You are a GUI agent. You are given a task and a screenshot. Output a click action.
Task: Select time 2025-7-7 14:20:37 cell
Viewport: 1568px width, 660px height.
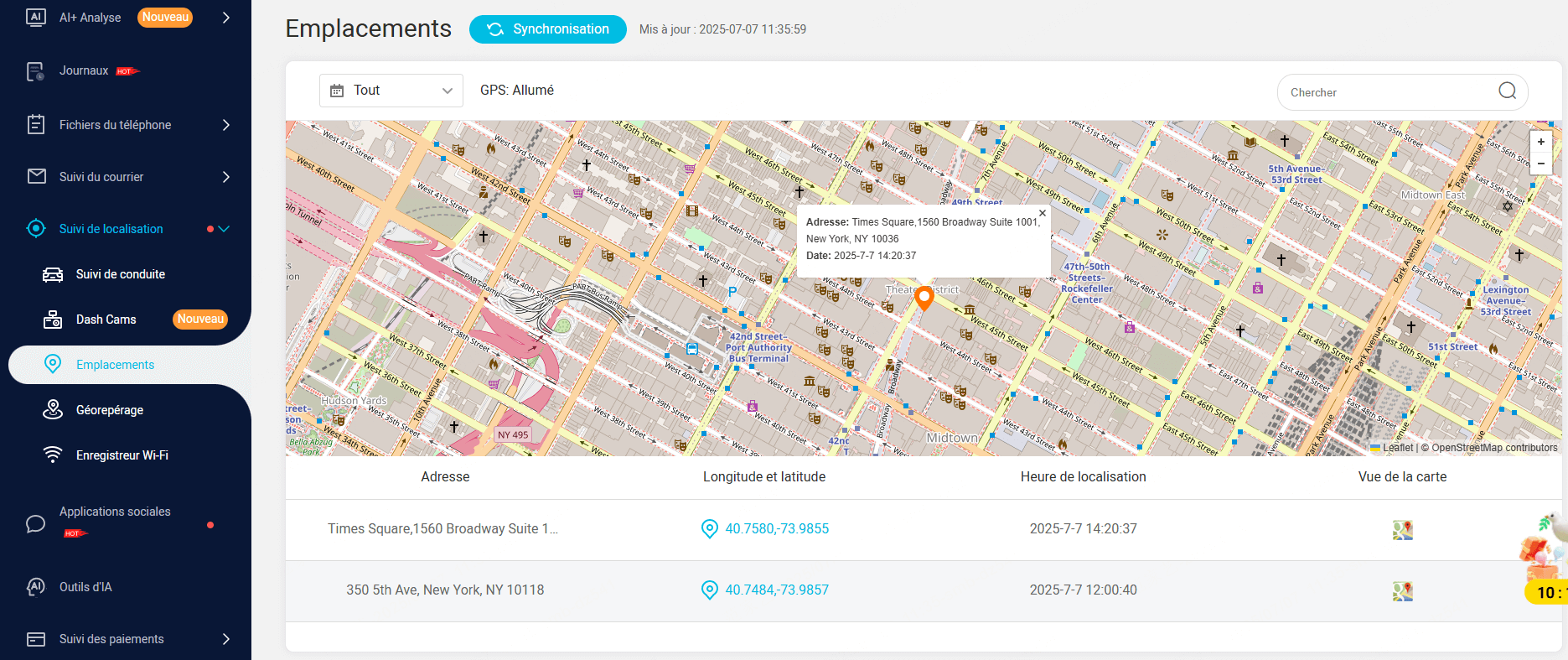pyautogui.click(x=1084, y=529)
